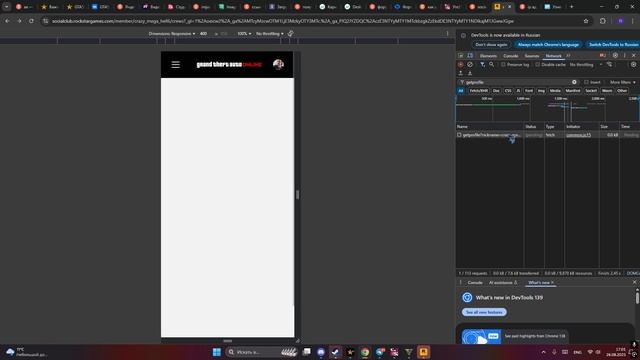Screen dimensions: 640x360
Task: Enable Preserve log checkbox
Action: coord(503,64)
